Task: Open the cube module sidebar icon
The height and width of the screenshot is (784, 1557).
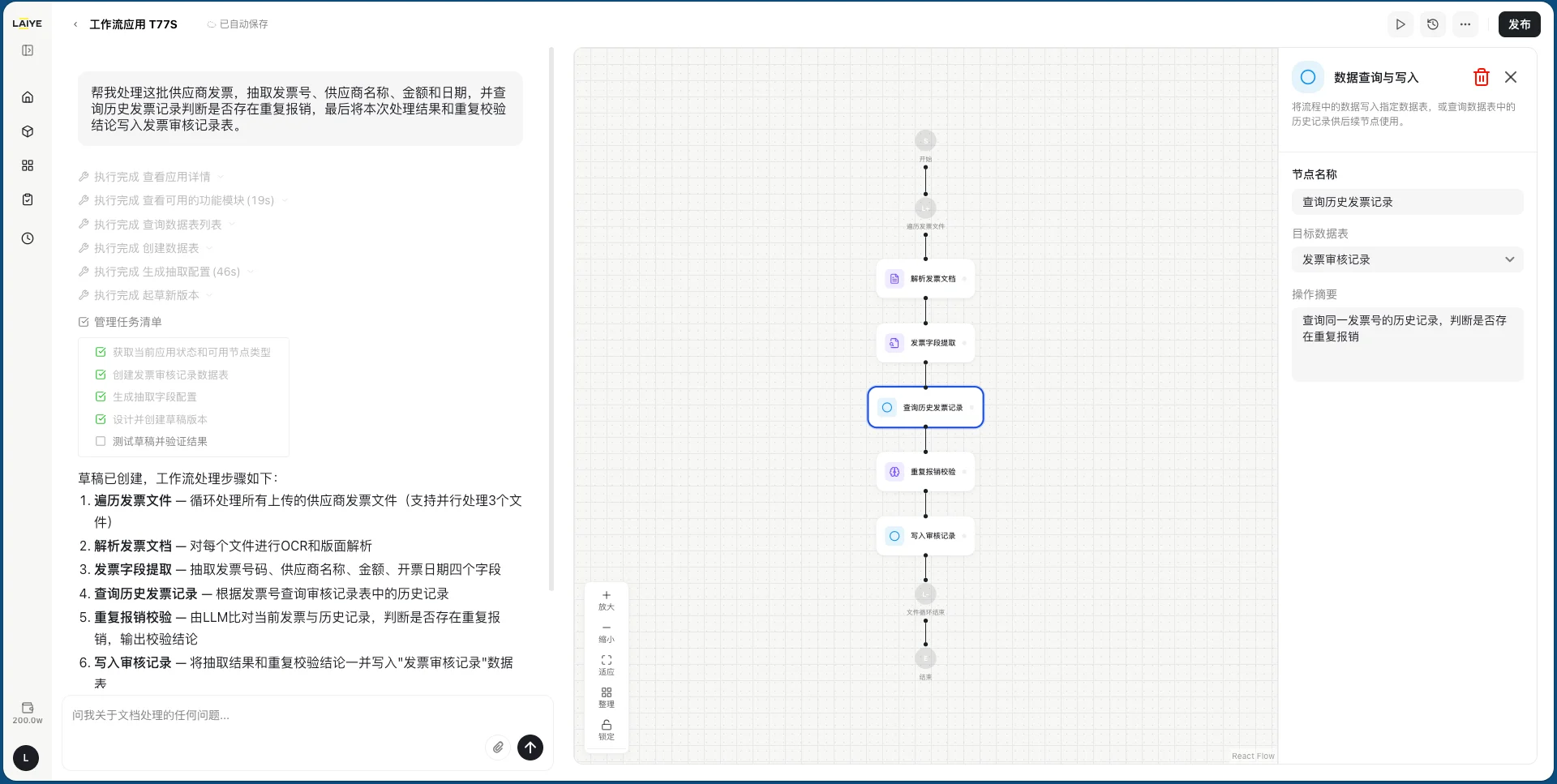Action: pyautogui.click(x=28, y=131)
